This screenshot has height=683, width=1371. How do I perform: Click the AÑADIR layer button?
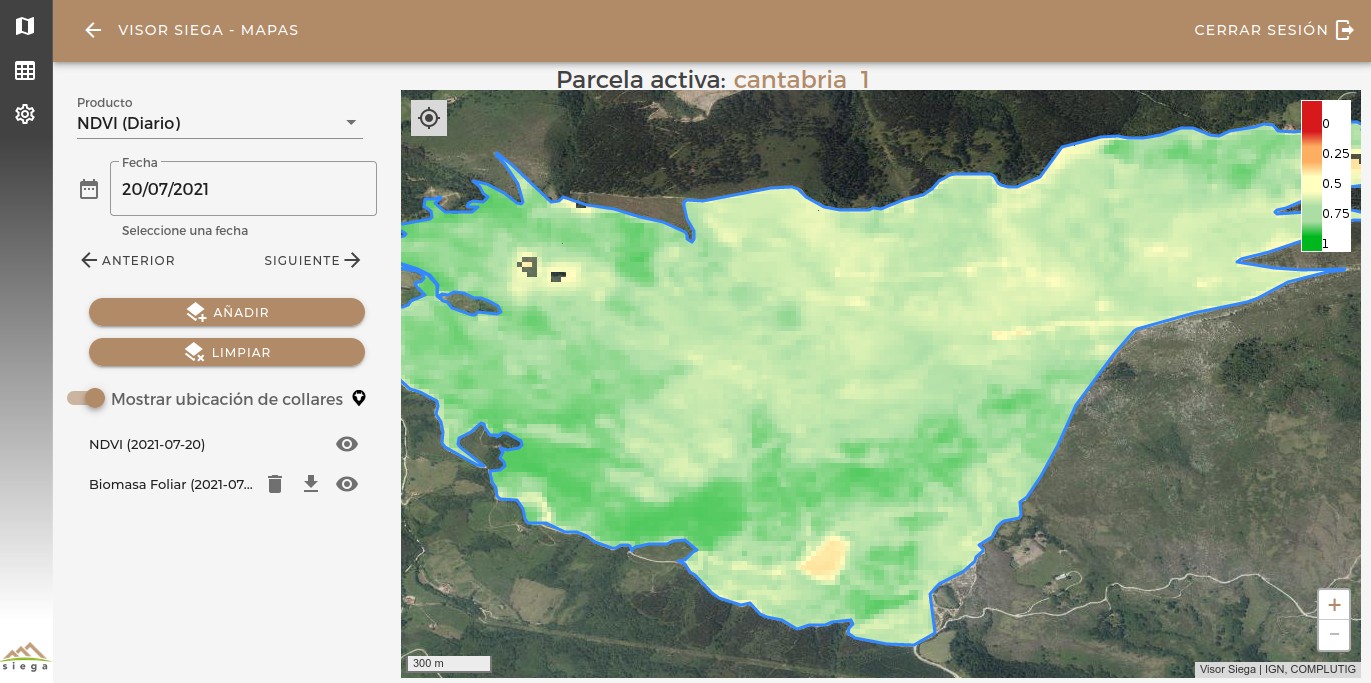click(x=227, y=312)
